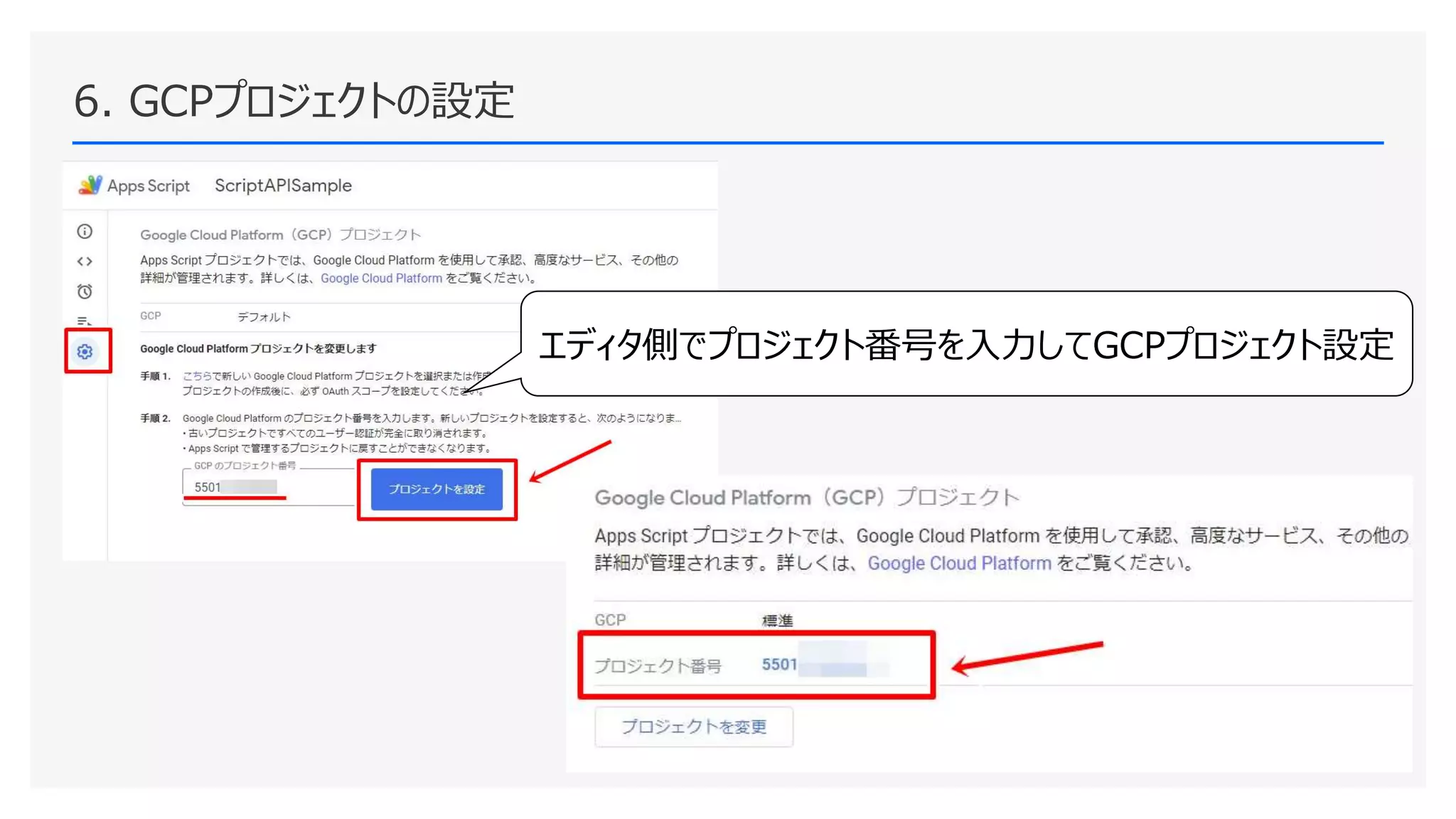Click the 5501 project number link

779,665
